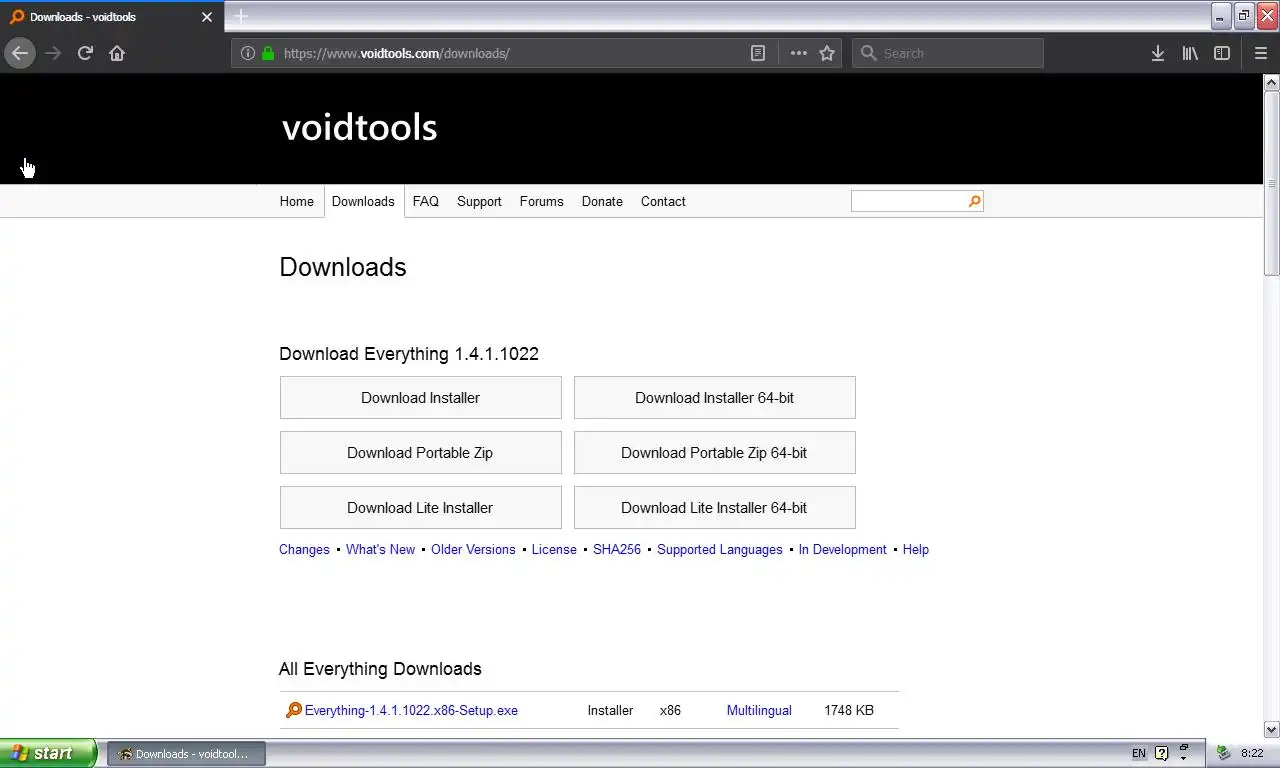Click the voidtools site logo
1280x768 pixels.
click(x=360, y=127)
